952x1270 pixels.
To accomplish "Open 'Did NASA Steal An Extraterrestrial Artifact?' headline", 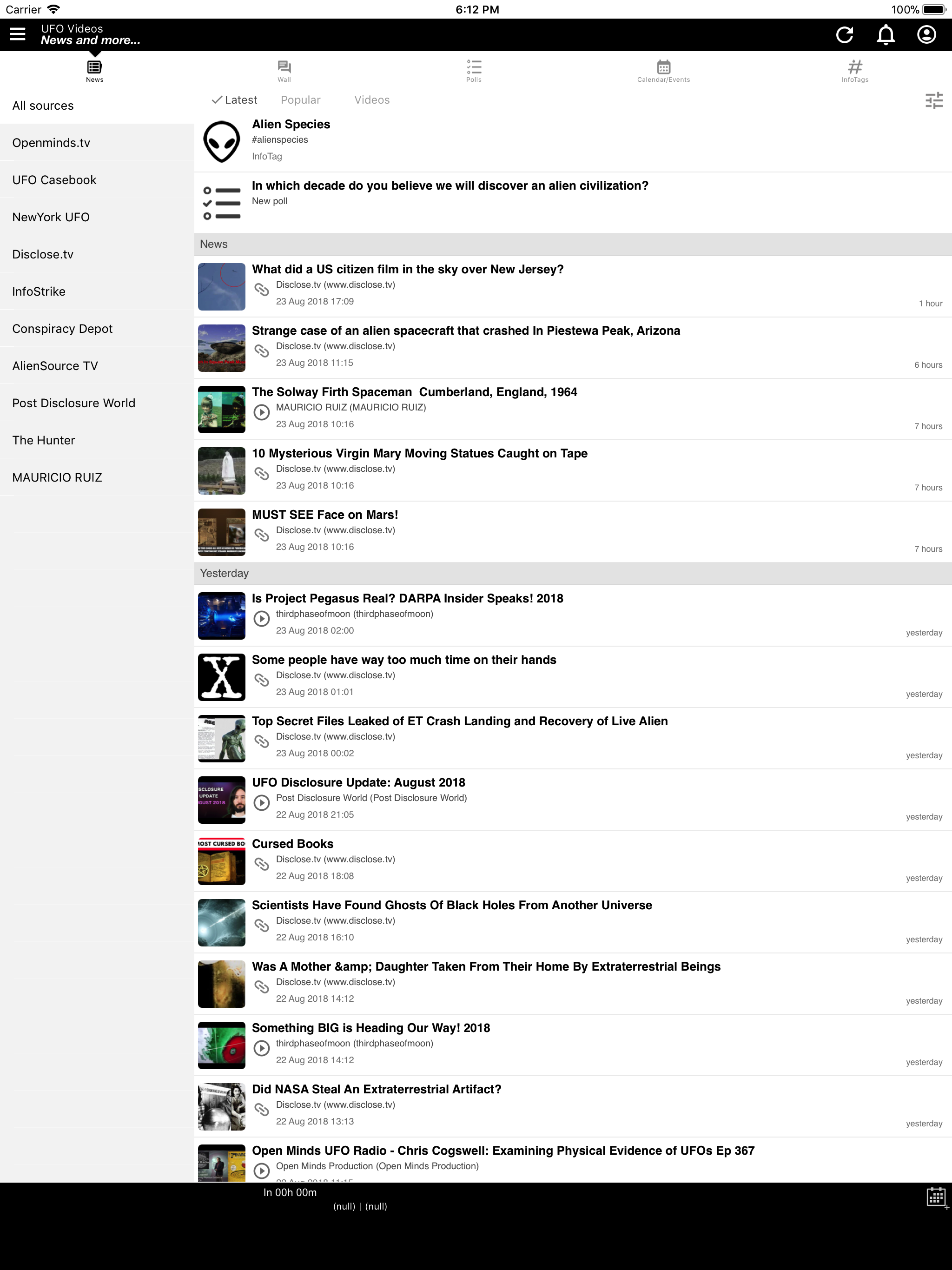I will click(x=377, y=1090).
